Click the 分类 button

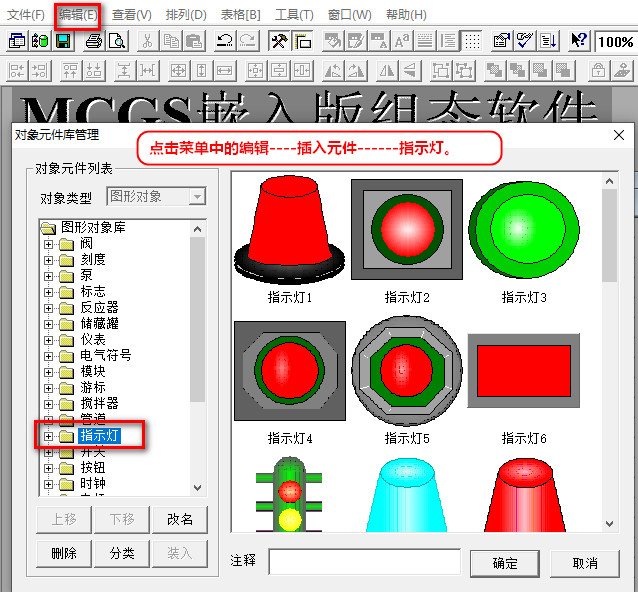coord(122,553)
